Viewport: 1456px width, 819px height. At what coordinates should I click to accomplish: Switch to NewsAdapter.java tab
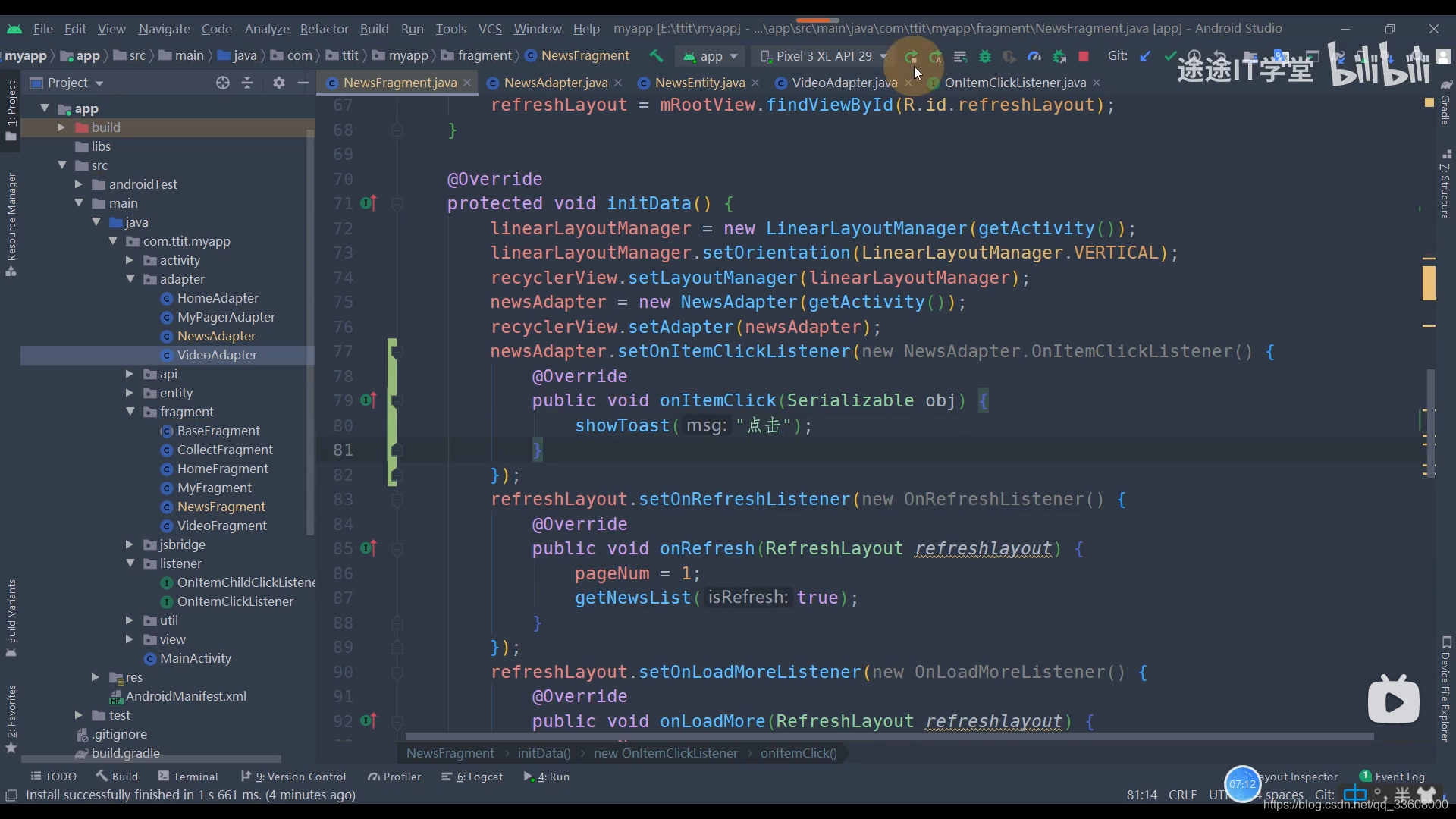tap(555, 83)
